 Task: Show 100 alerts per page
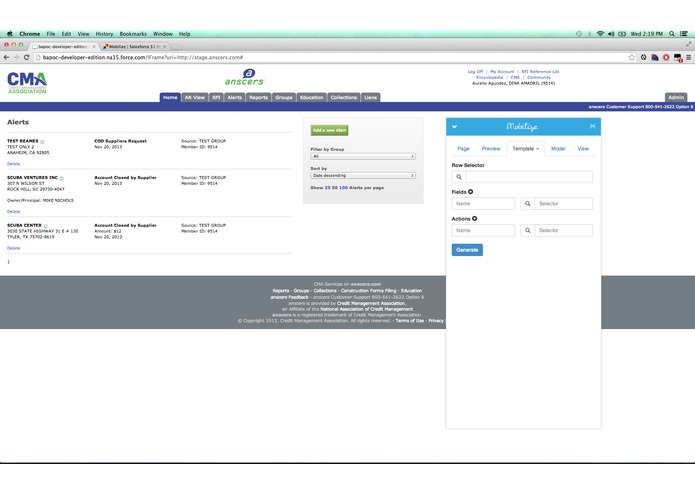(344, 188)
